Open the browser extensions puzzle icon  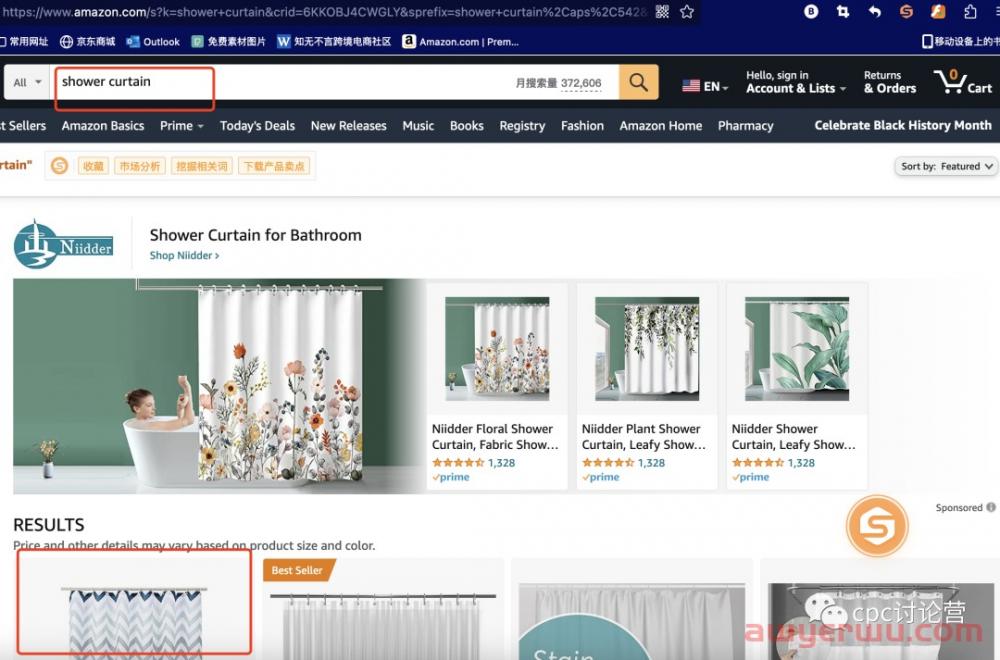(x=970, y=11)
